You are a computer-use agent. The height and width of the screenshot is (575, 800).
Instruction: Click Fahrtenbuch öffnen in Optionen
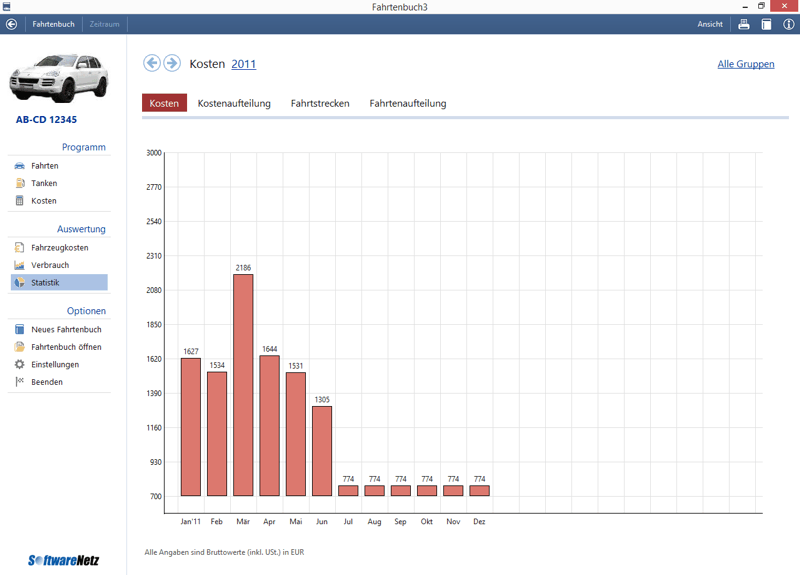[66, 347]
